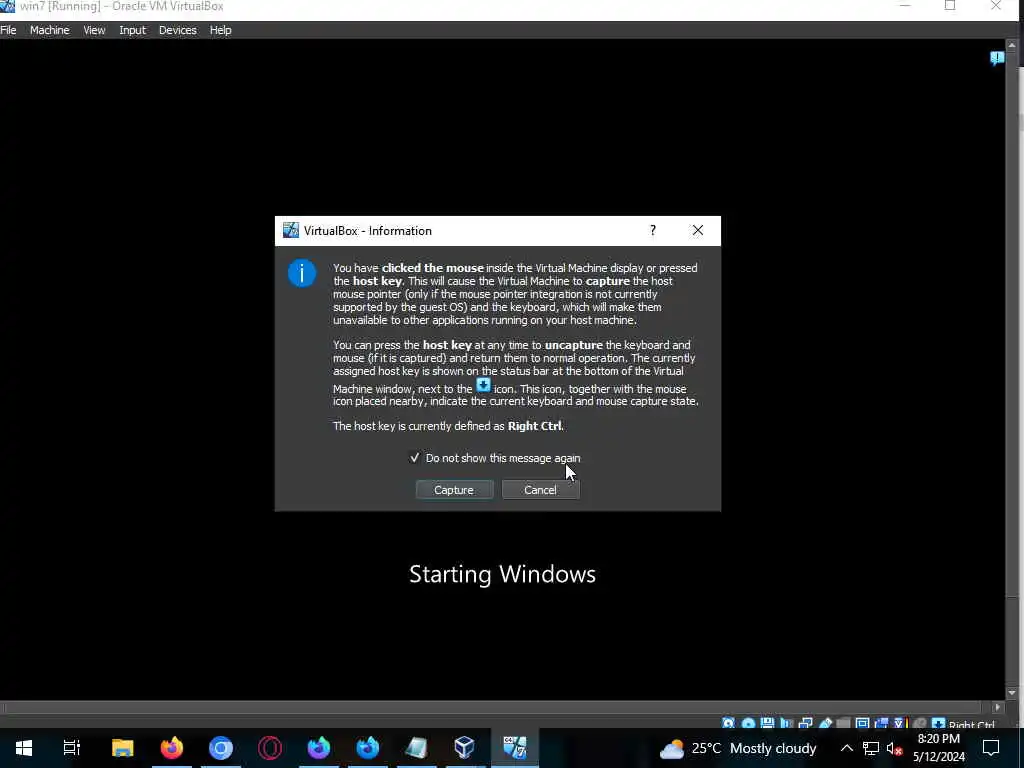
Task: Click the display settings status icon
Action: coord(863,724)
